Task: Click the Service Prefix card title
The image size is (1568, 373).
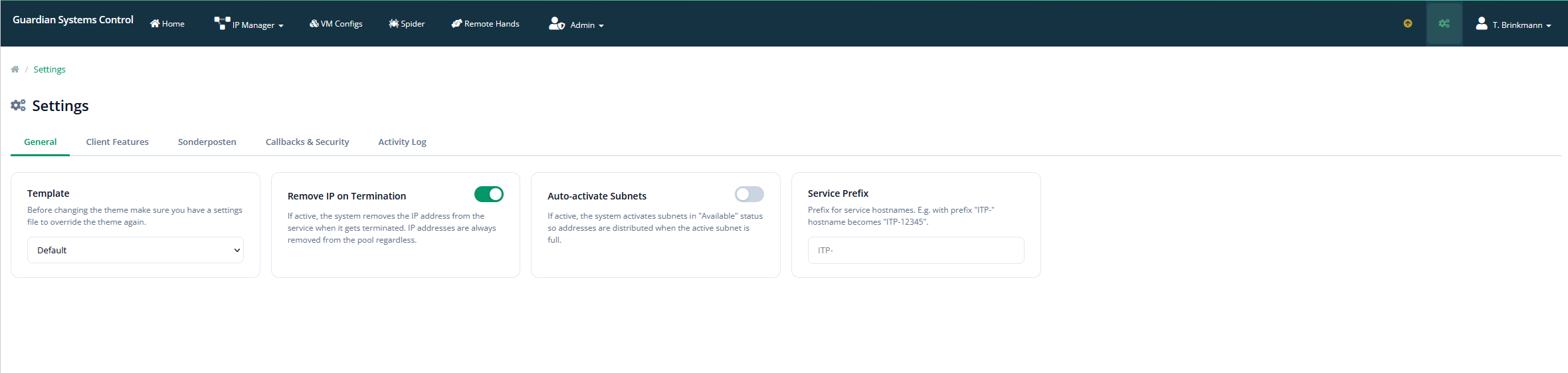Action: 838,193
